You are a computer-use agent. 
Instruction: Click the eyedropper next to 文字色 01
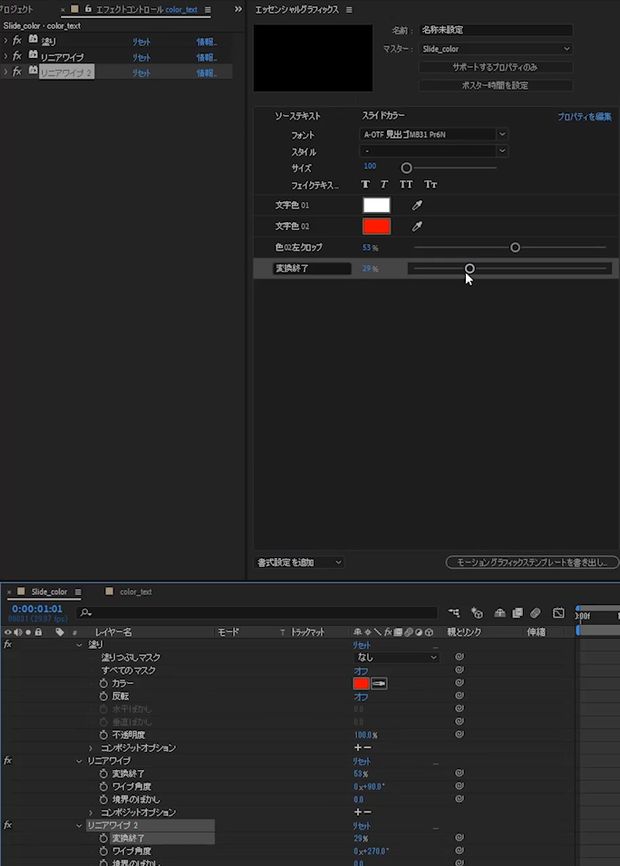pyautogui.click(x=417, y=205)
